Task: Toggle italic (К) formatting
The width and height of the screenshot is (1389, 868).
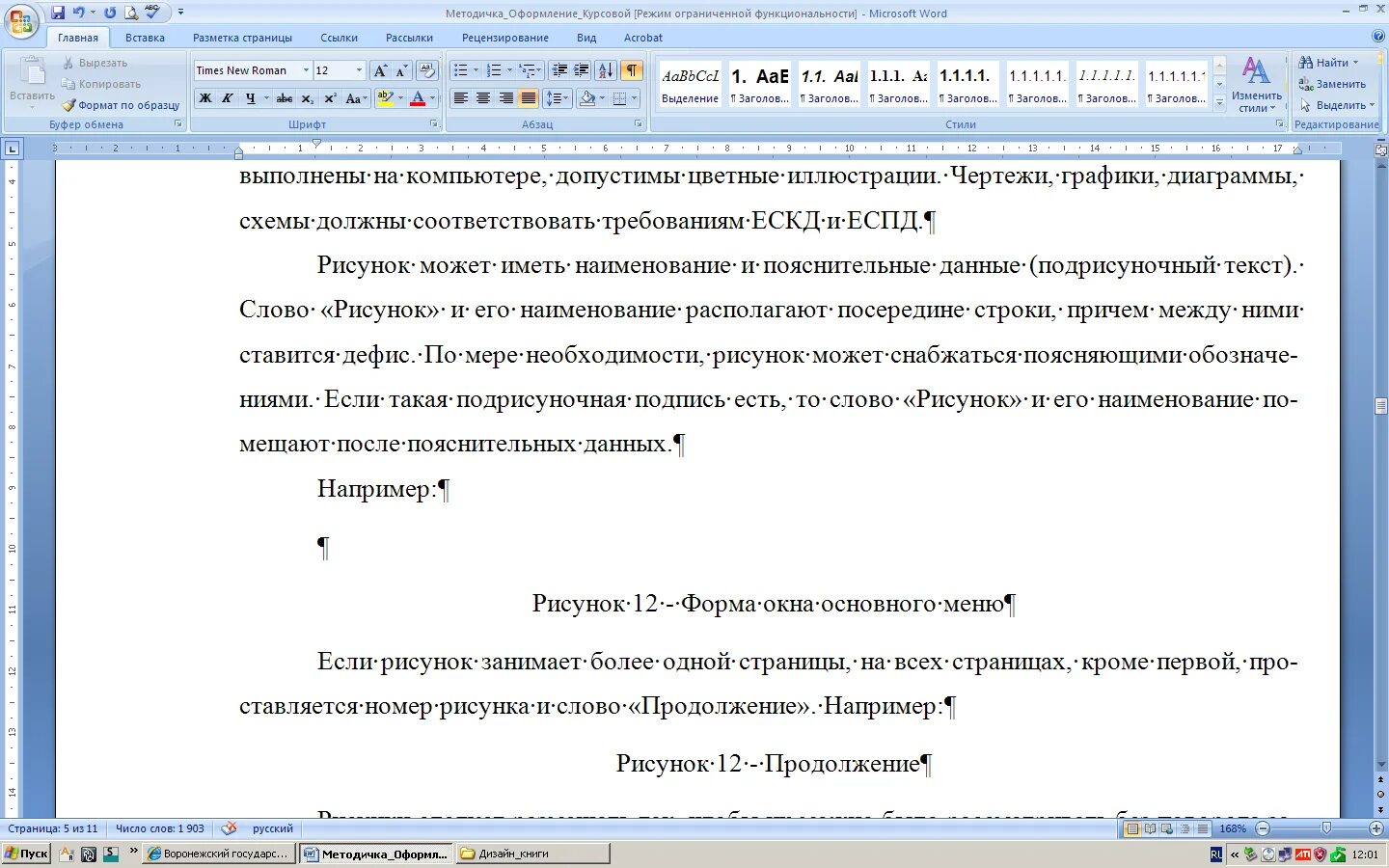Action: click(227, 98)
